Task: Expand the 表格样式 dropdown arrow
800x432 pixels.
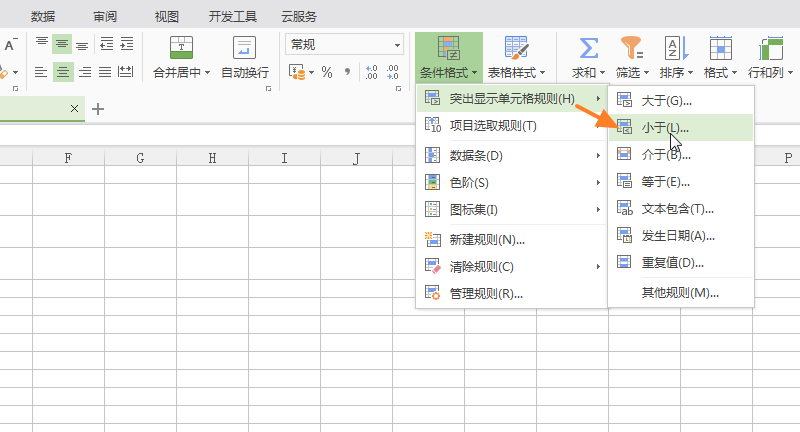Action: [x=542, y=73]
